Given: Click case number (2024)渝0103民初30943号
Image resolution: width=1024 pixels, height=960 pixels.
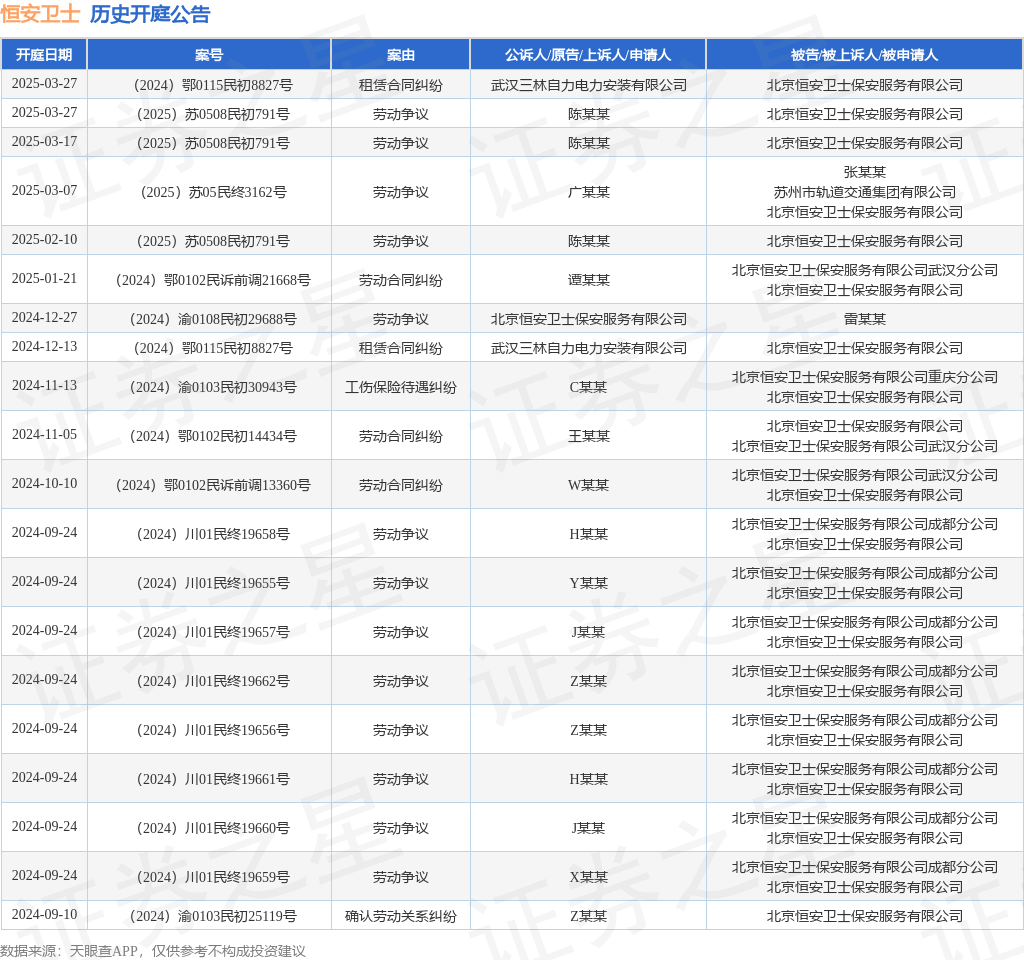Looking at the screenshot, I should 214,387.
